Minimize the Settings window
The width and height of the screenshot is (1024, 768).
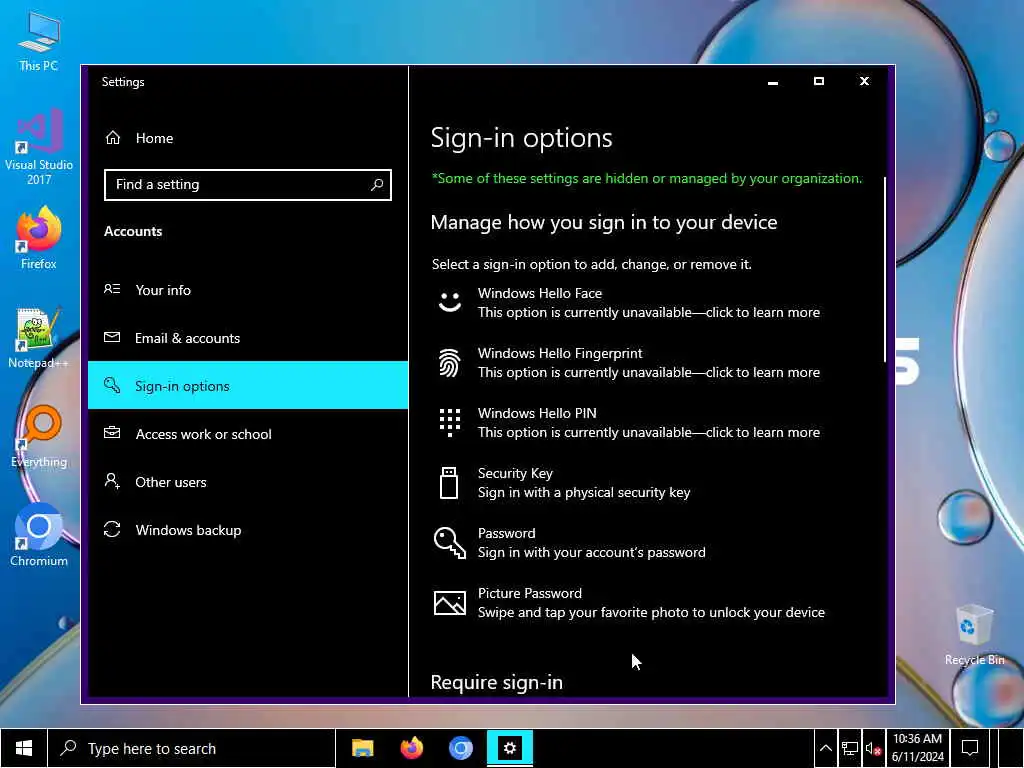(x=773, y=82)
